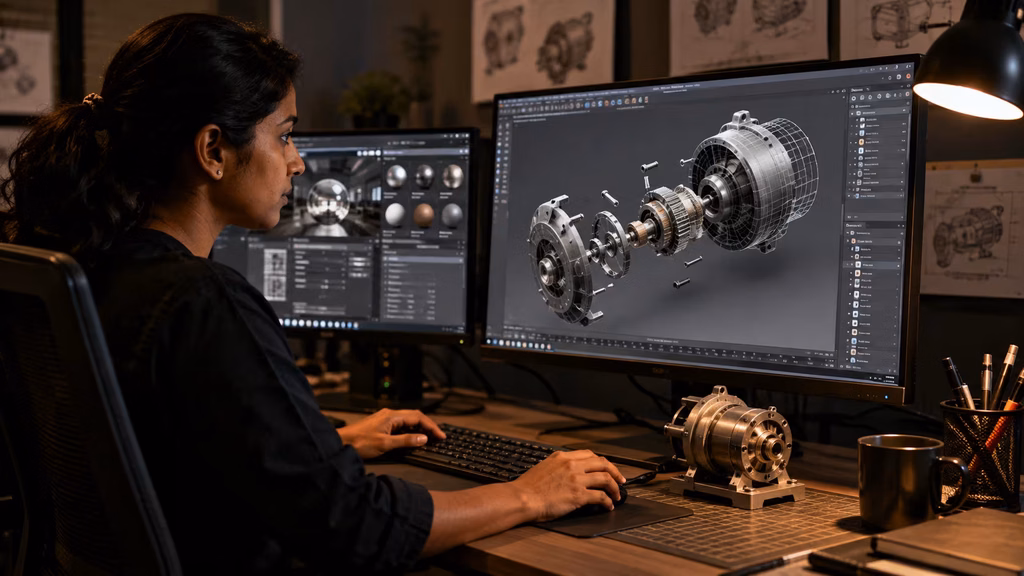This screenshot has width=1024, height=576.
Task: Select the thin ring spacer part in viewport
Action: [x=611, y=245]
